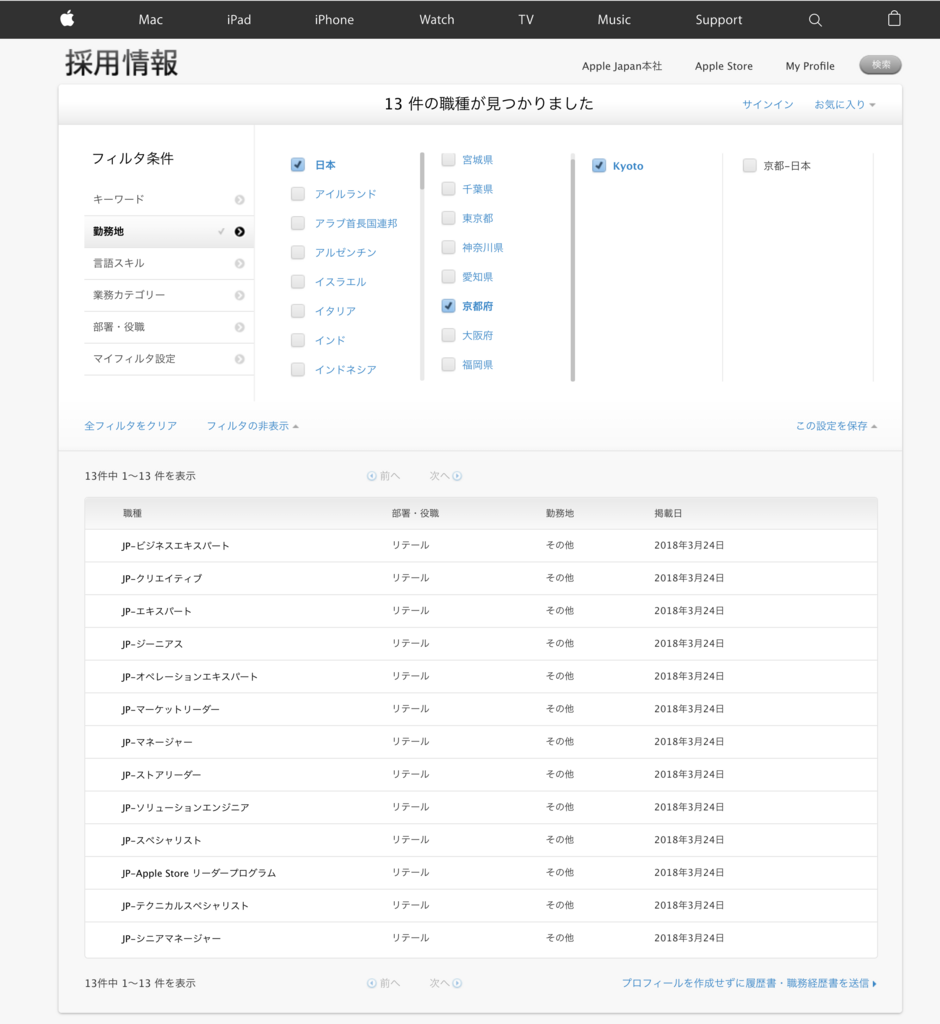
Task: Click arrow icon next to 部署・役職 filter
Action: tap(240, 327)
